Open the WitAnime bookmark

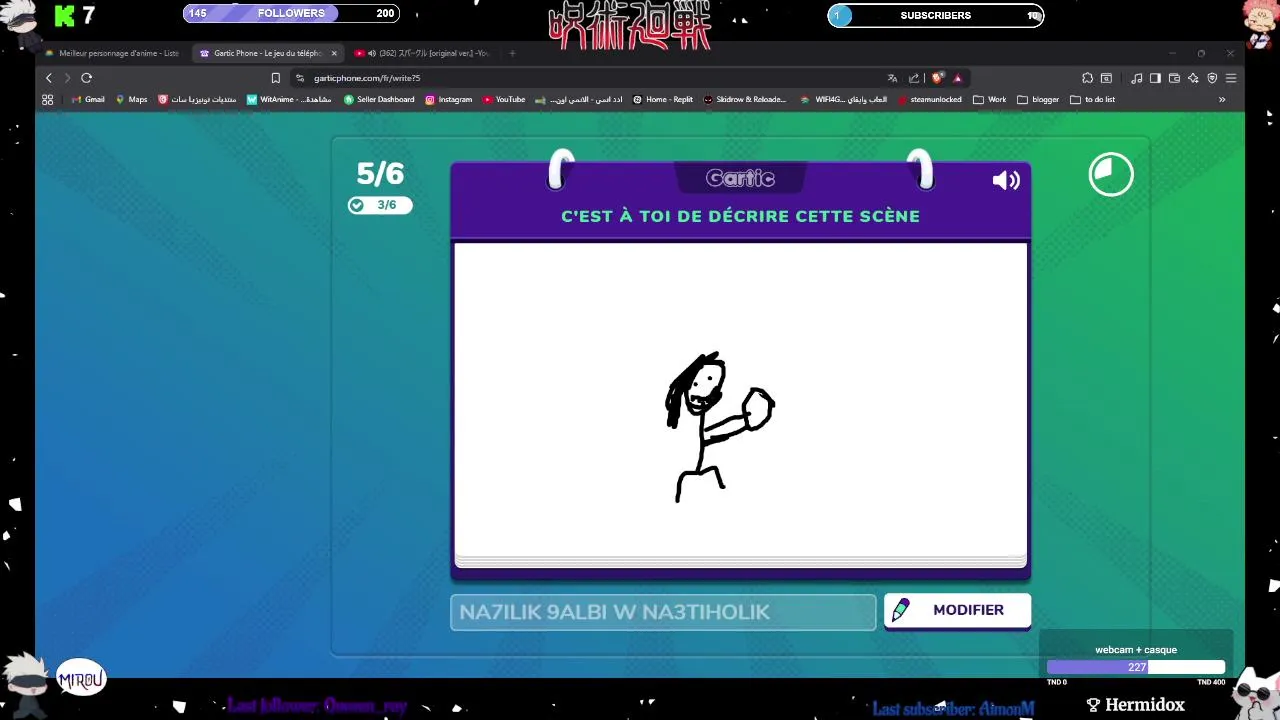289,100
